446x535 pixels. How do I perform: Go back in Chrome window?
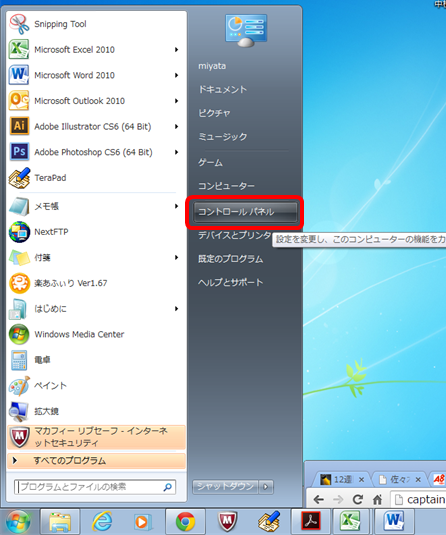(318, 500)
